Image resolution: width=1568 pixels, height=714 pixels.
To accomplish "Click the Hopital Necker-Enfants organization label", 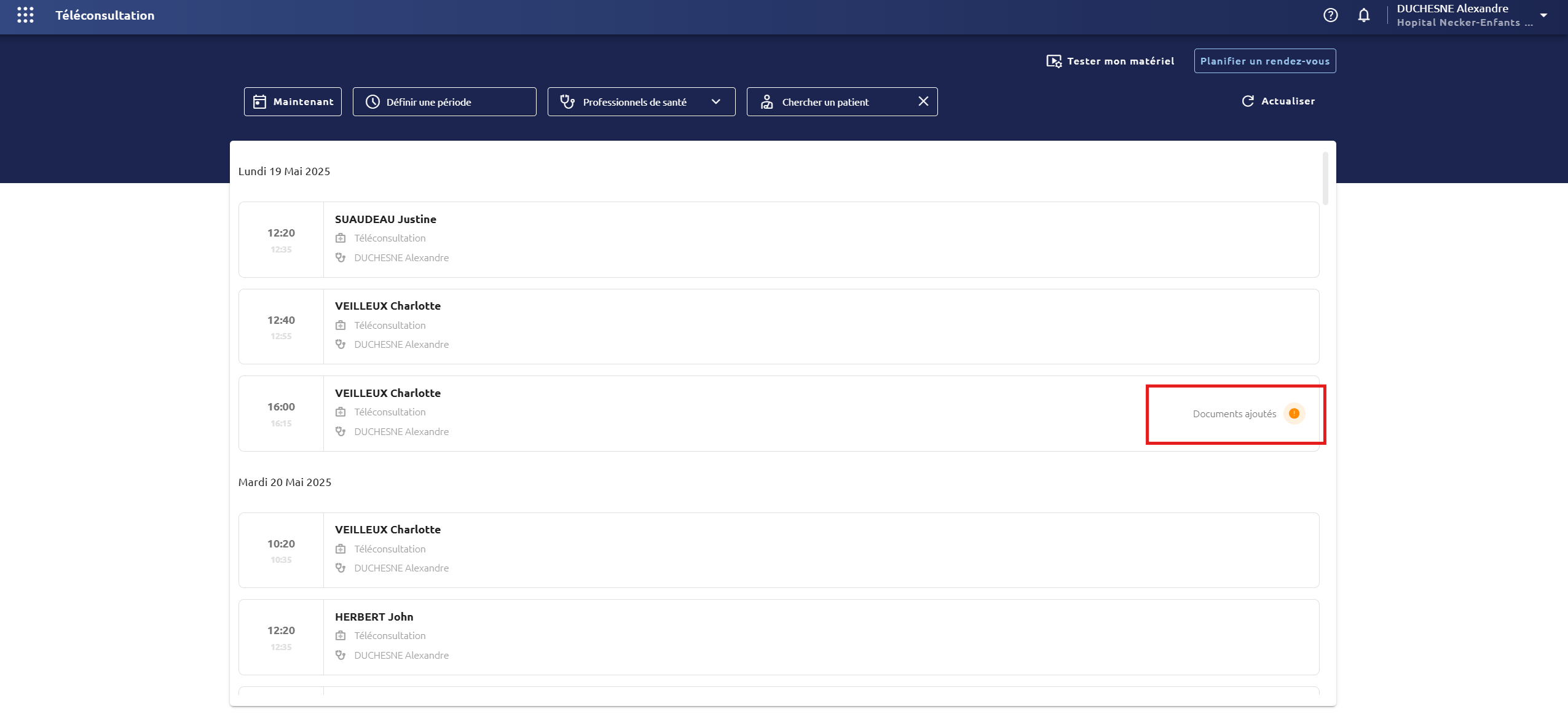I will pos(1464,23).
